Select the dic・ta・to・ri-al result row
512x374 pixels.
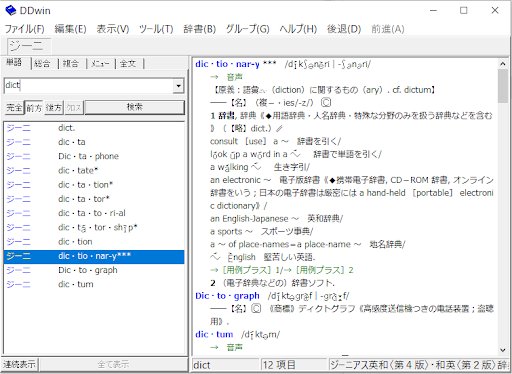point(94,213)
